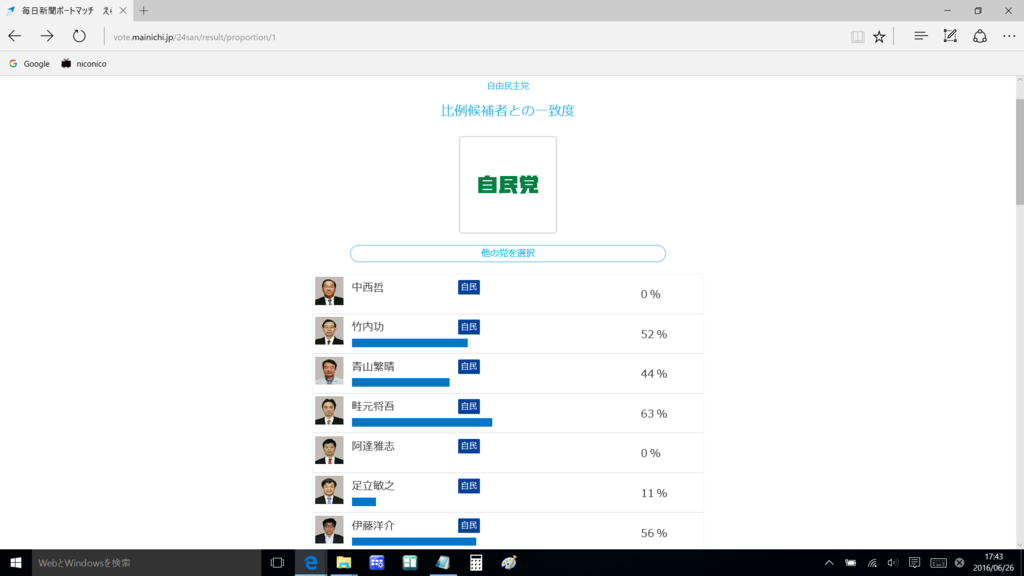The width and height of the screenshot is (1024, 576).
Task: Click the name 阿達雅志
Action: (373, 447)
